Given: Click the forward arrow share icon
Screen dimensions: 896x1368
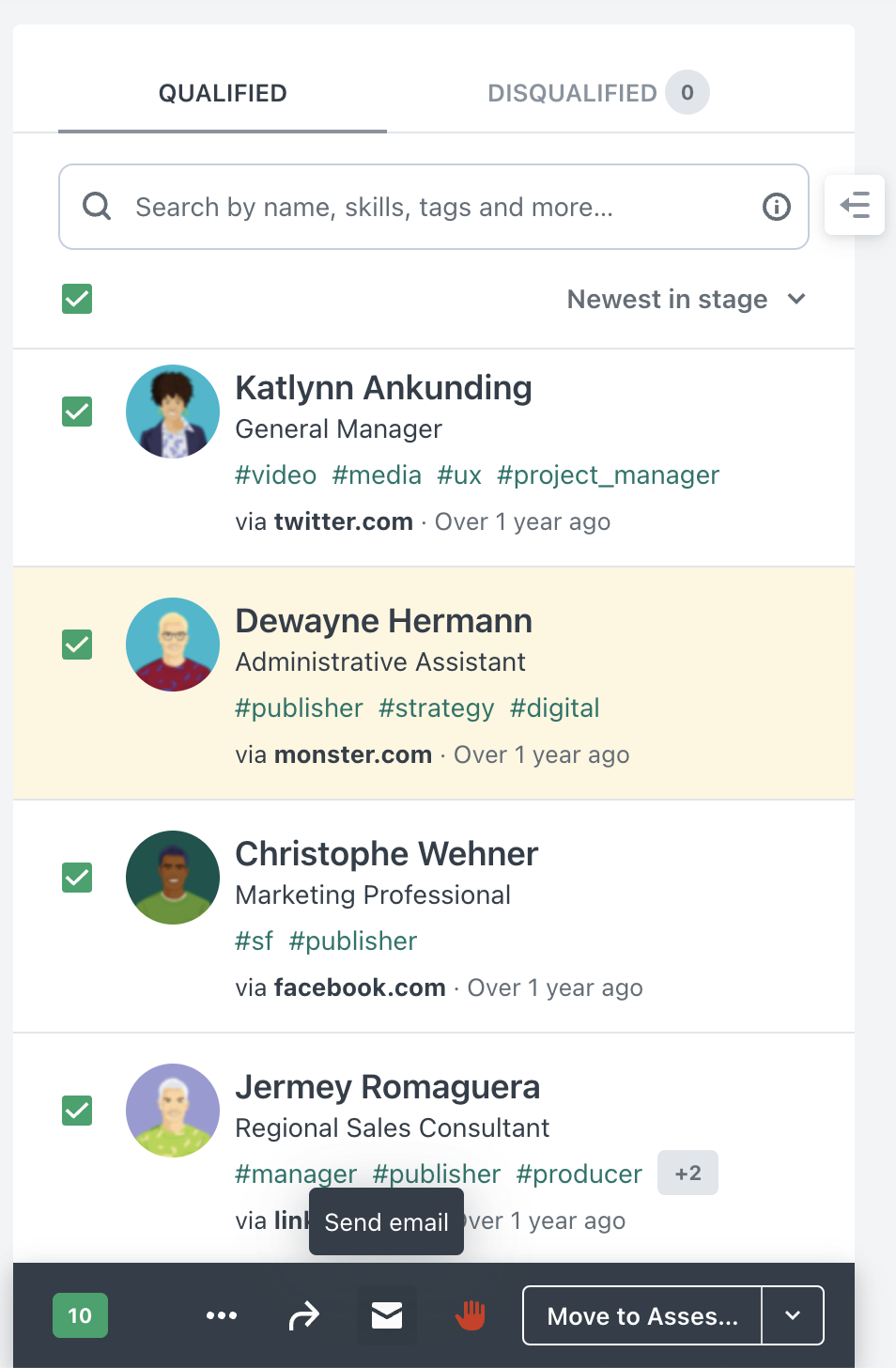Looking at the screenshot, I should click(304, 1315).
